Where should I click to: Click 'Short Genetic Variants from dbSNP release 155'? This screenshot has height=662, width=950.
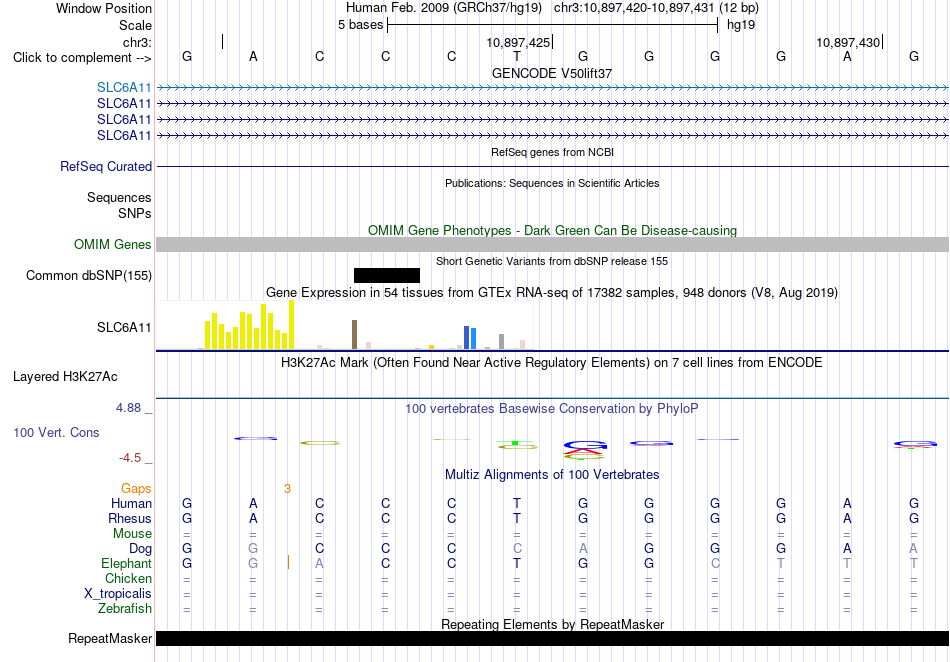(552, 261)
